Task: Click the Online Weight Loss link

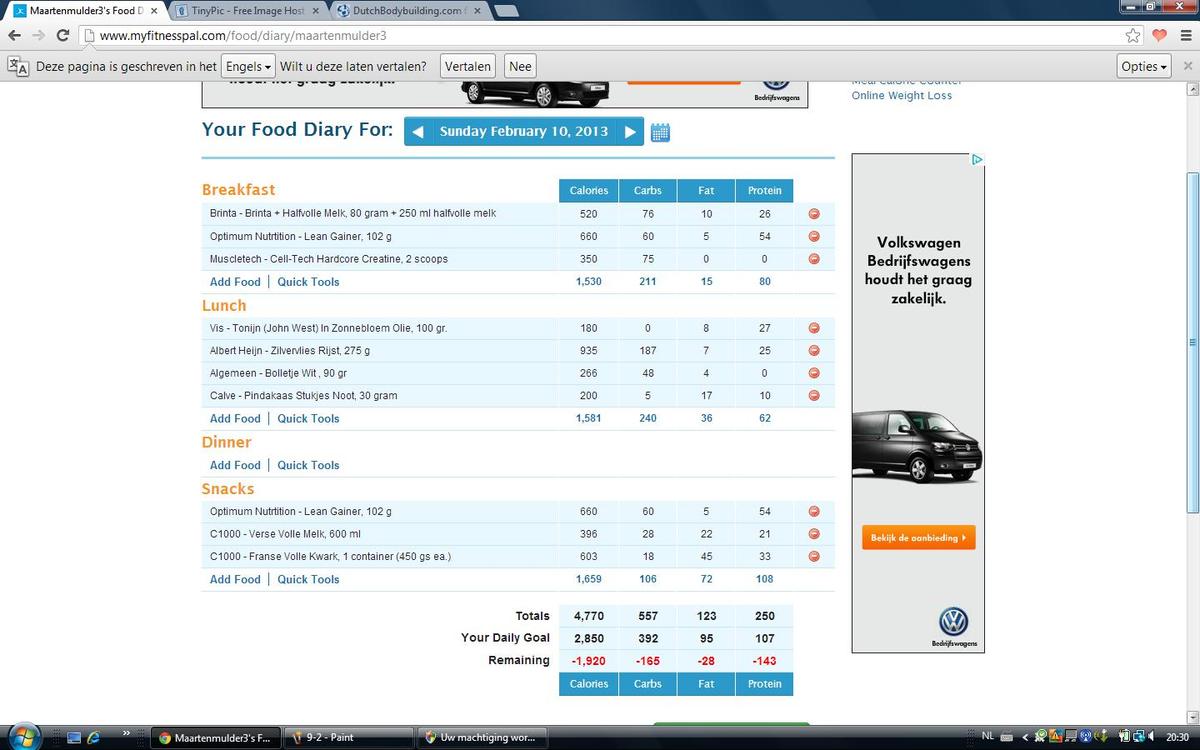Action: point(901,96)
